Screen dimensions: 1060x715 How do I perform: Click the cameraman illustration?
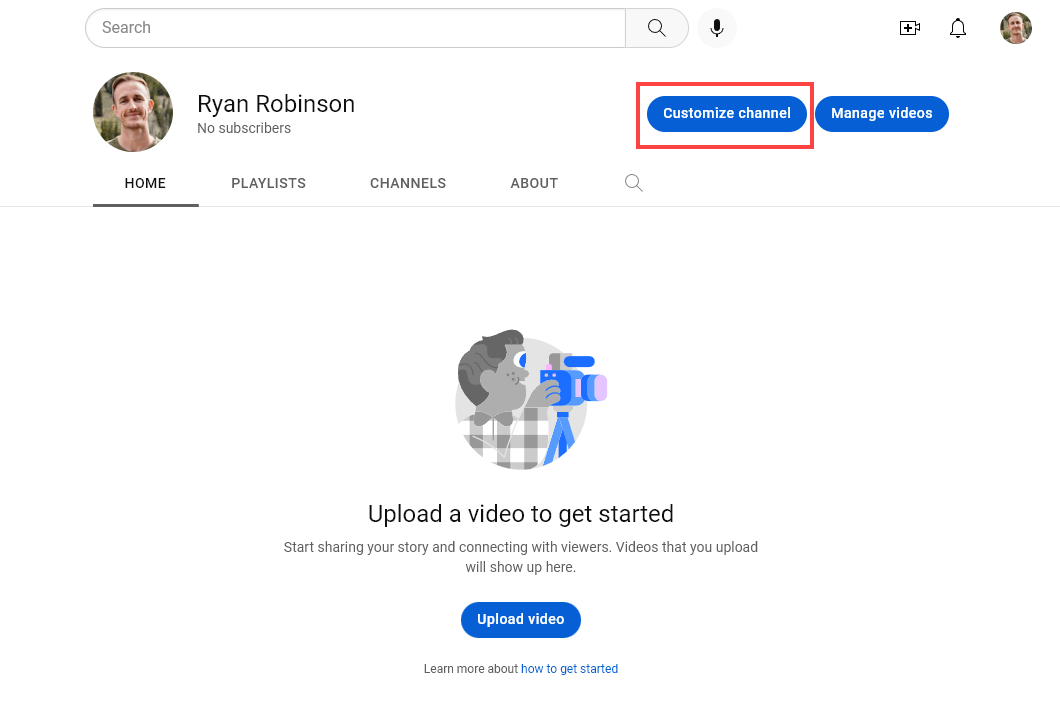click(x=530, y=400)
